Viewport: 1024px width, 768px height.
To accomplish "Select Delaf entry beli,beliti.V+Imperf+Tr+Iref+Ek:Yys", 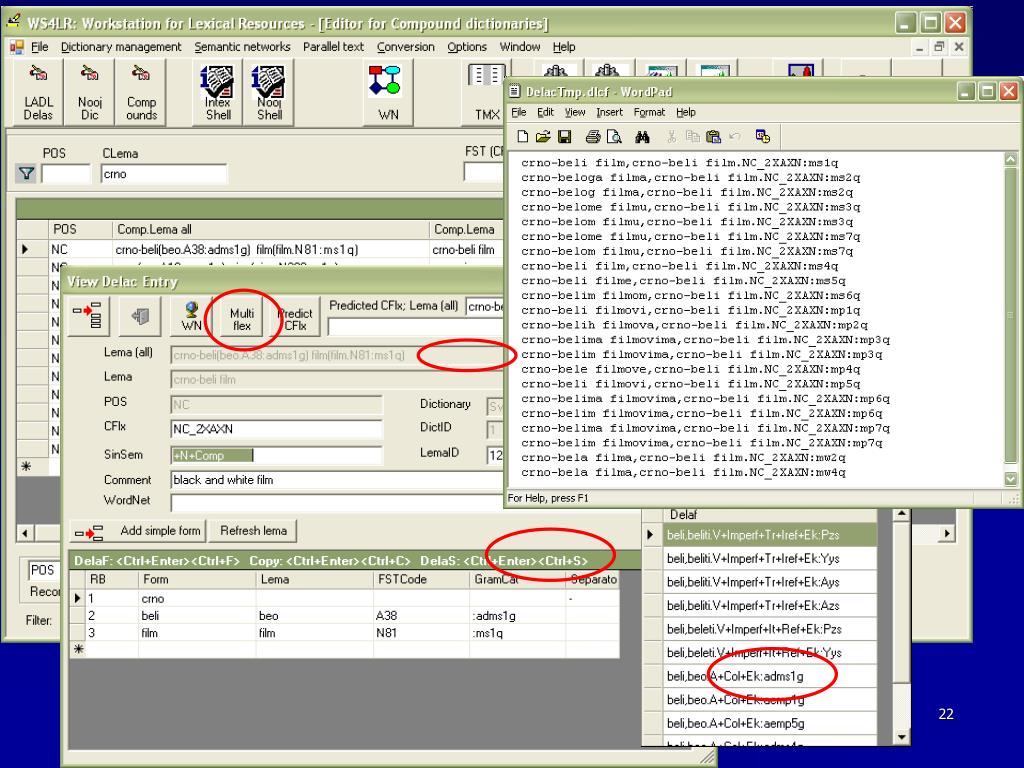I will [769, 559].
